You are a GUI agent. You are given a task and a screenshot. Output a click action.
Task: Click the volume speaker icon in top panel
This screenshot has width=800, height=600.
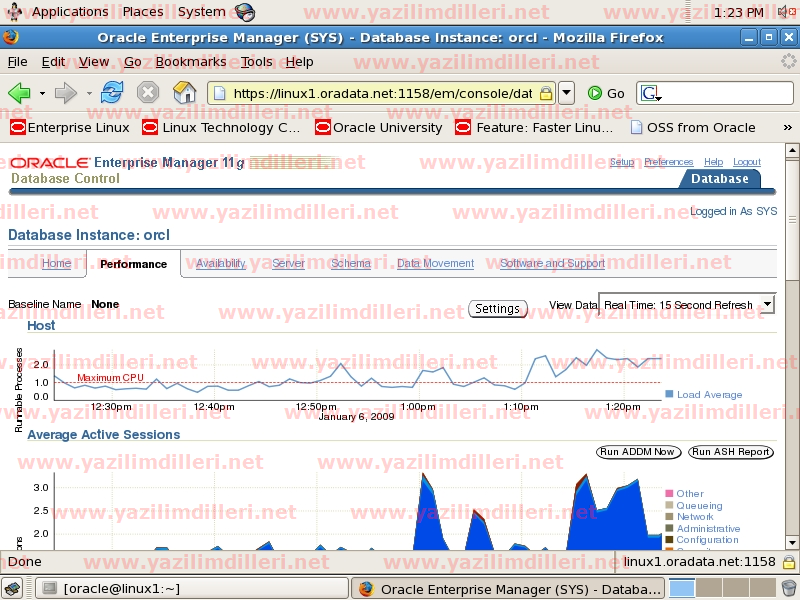coord(782,12)
